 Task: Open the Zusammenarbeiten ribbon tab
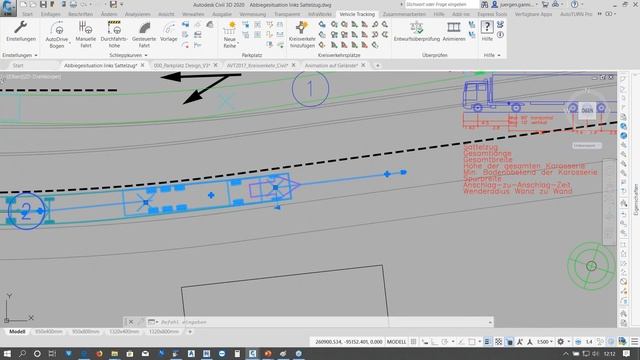[404, 14]
